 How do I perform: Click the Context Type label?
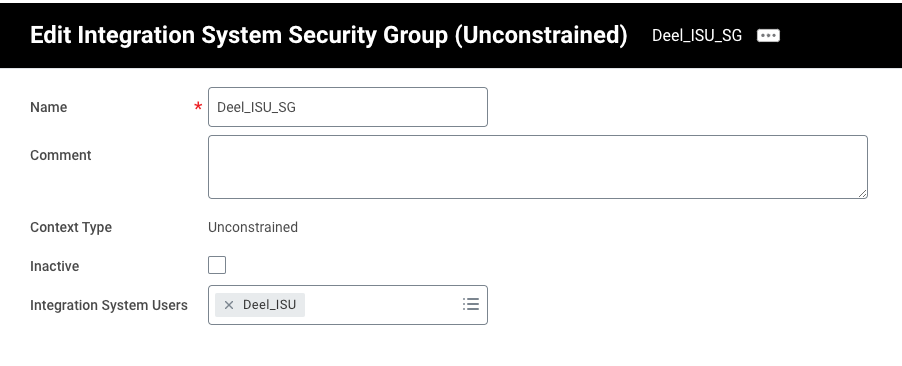[x=71, y=227]
